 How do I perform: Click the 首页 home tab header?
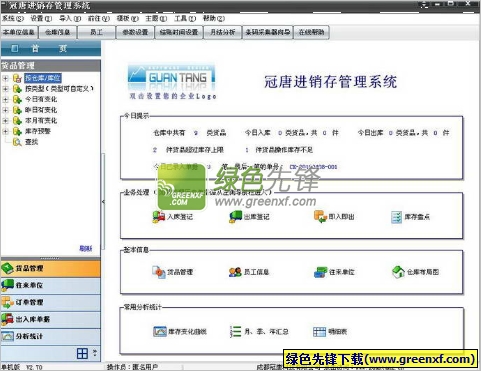click(x=51, y=49)
